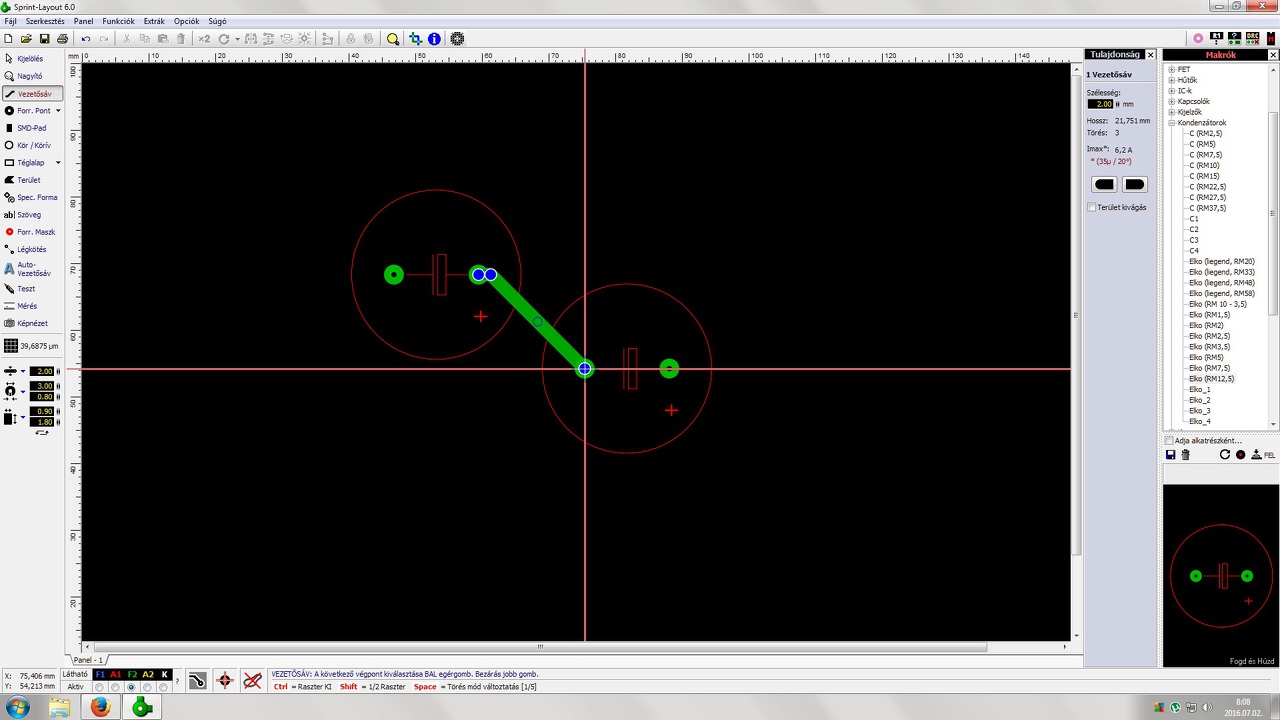Expand the Kapcsolók macro folder
Viewport: 1280px width, 720px height.
(1171, 102)
